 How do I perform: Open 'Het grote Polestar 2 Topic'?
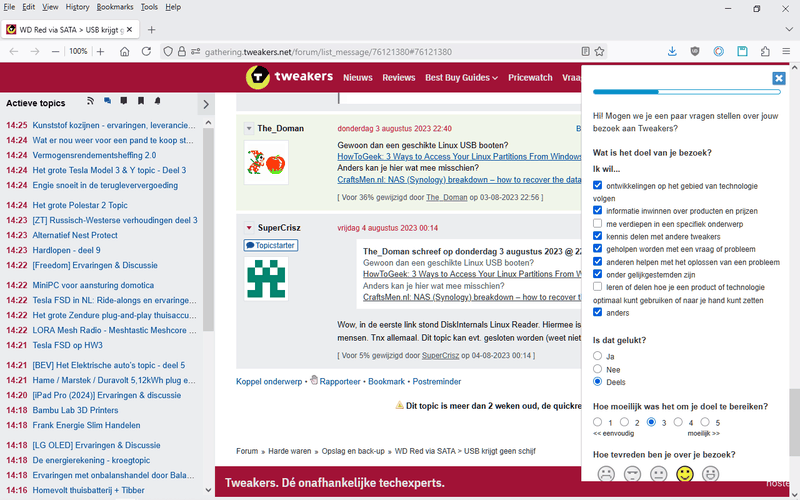coord(80,205)
